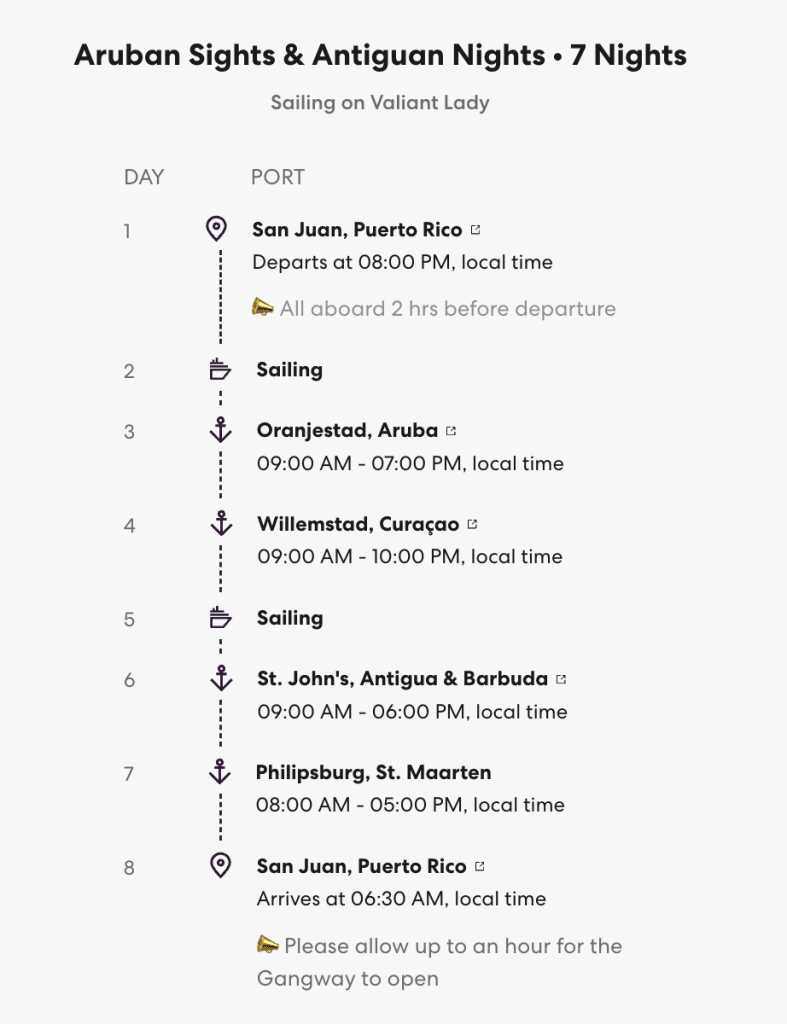This screenshot has width=787, height=1024.
Task: Open external link icon next to Willemstad, Curaçao
Action: click(473, 524)
